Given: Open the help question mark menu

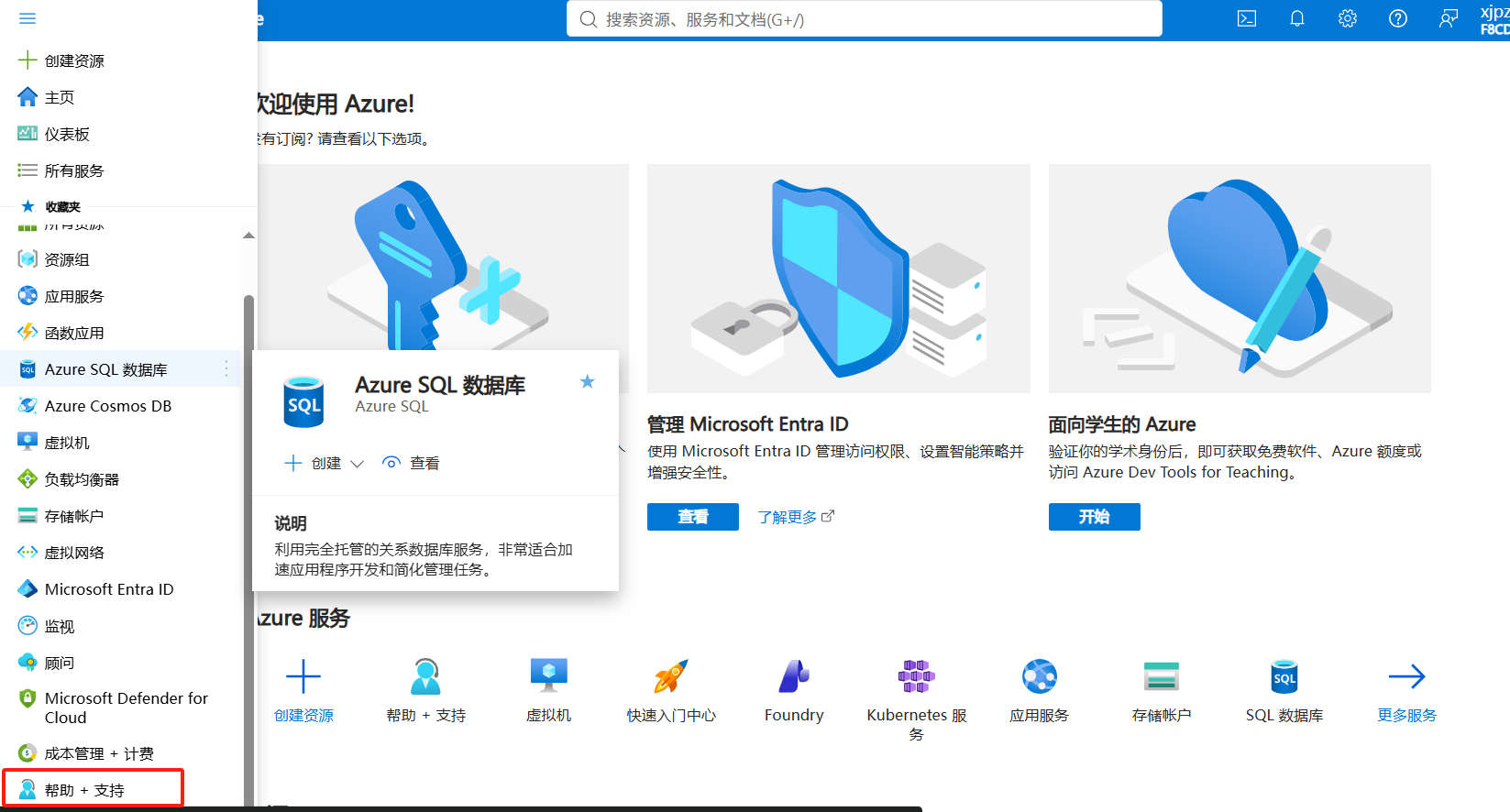Looking at the screenshot, I should tap(1398, 18).
